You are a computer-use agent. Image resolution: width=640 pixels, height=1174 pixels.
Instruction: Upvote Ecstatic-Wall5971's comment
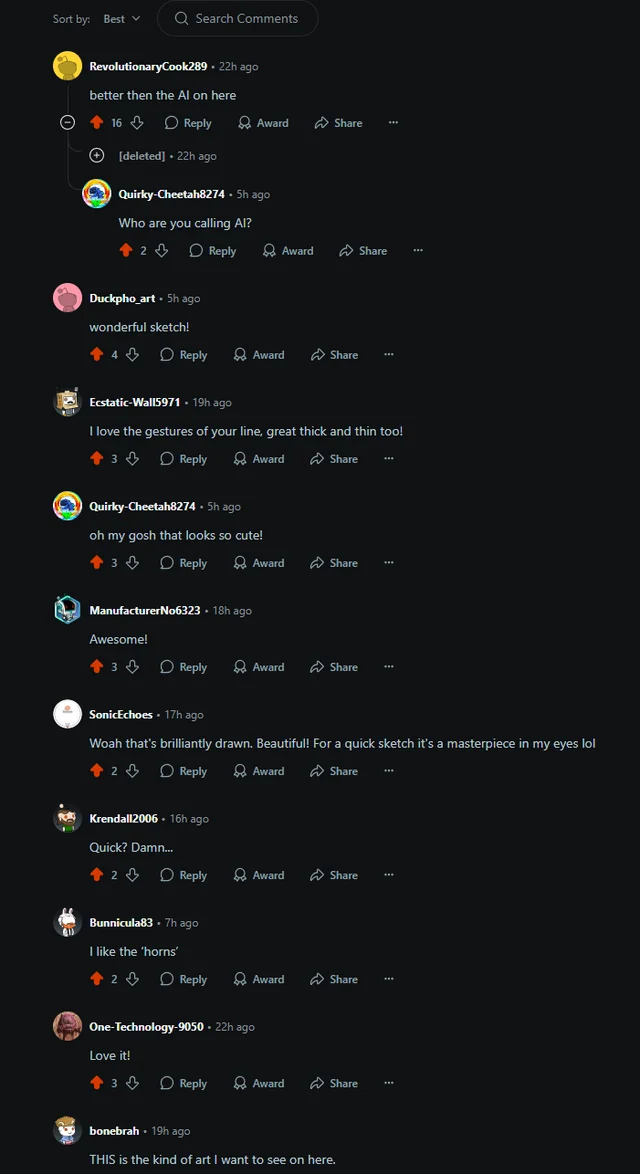point(96,459)
